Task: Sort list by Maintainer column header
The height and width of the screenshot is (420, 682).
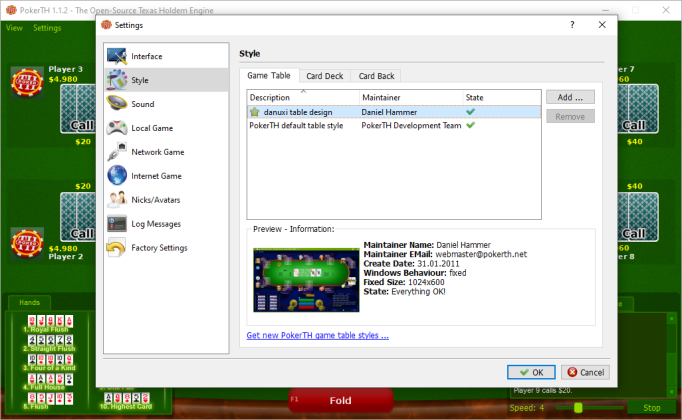Action: pyautogui.click(x=411, y=97)
